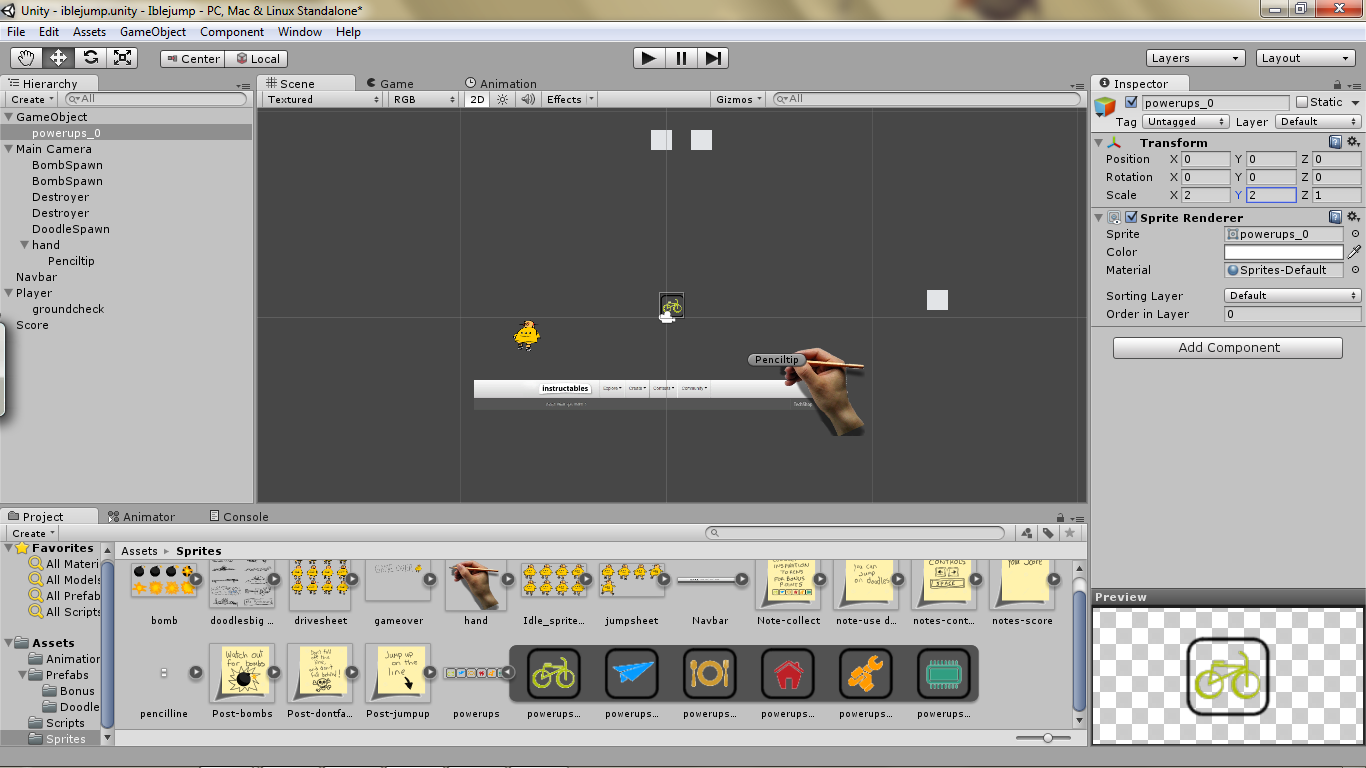Viewport: 1366px width, 768px height.
Task: Click the Project save-search star icon
Action: tap(1069, 533)
